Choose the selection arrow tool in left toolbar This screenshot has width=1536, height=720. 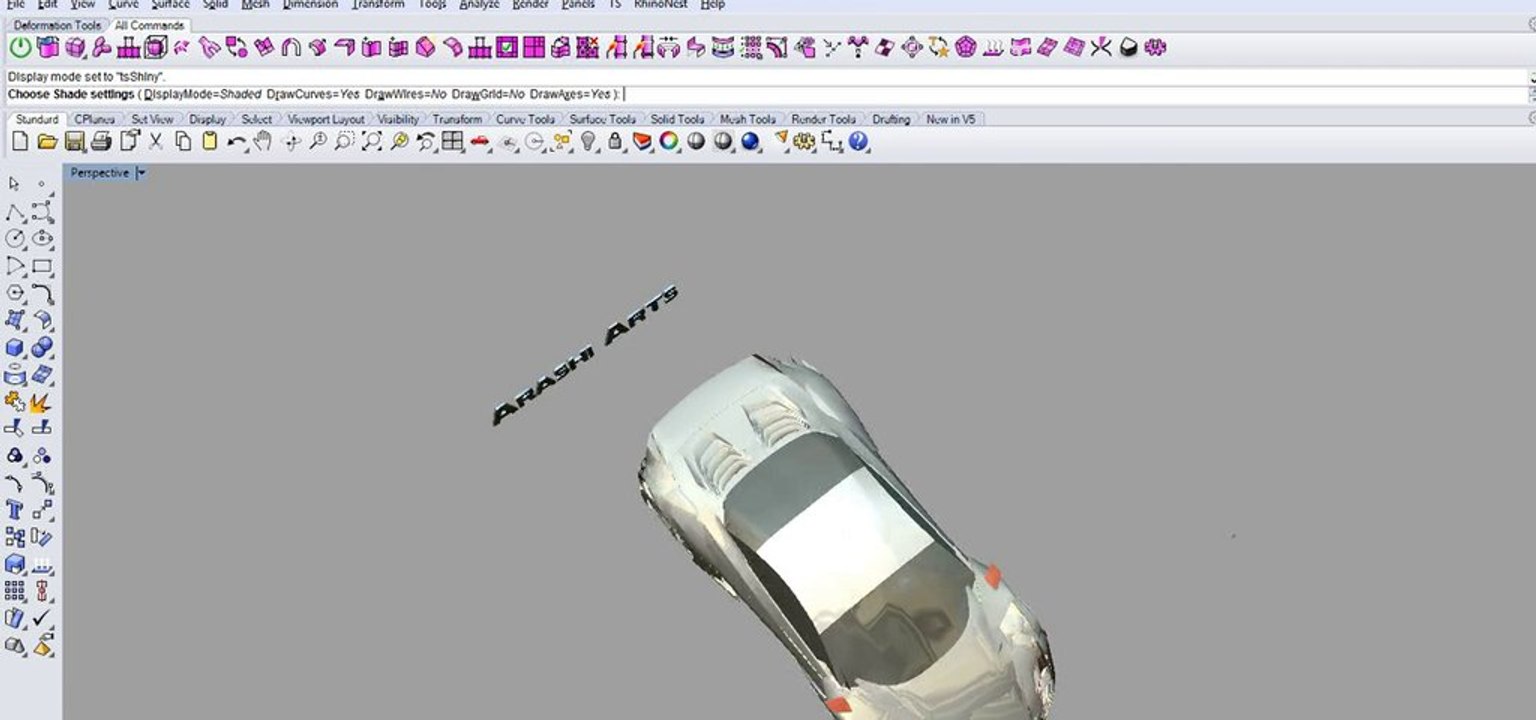click(x=15, y=184)
